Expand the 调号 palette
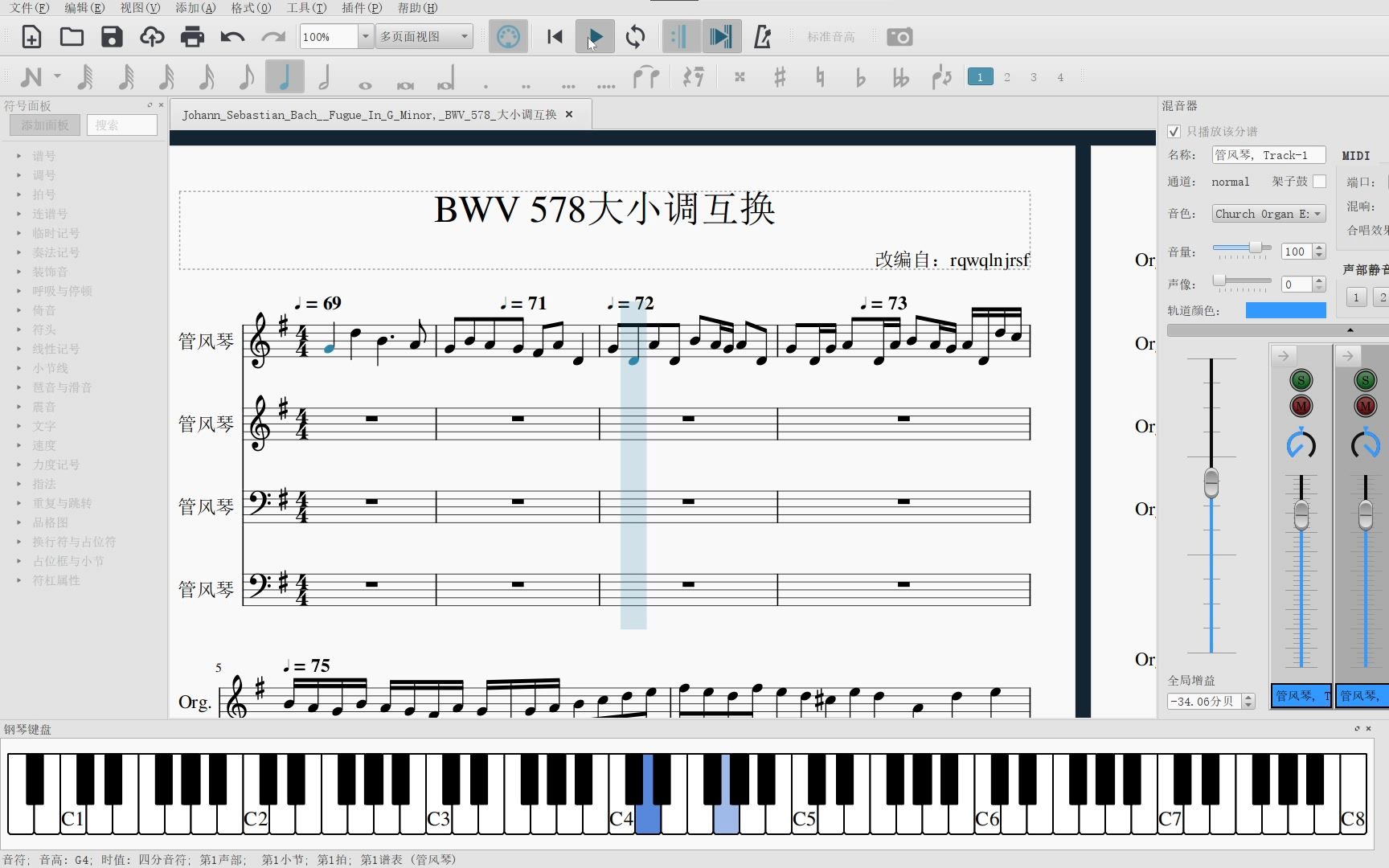1389x868 pixels. pyautogui.click(x=18, y=175)
